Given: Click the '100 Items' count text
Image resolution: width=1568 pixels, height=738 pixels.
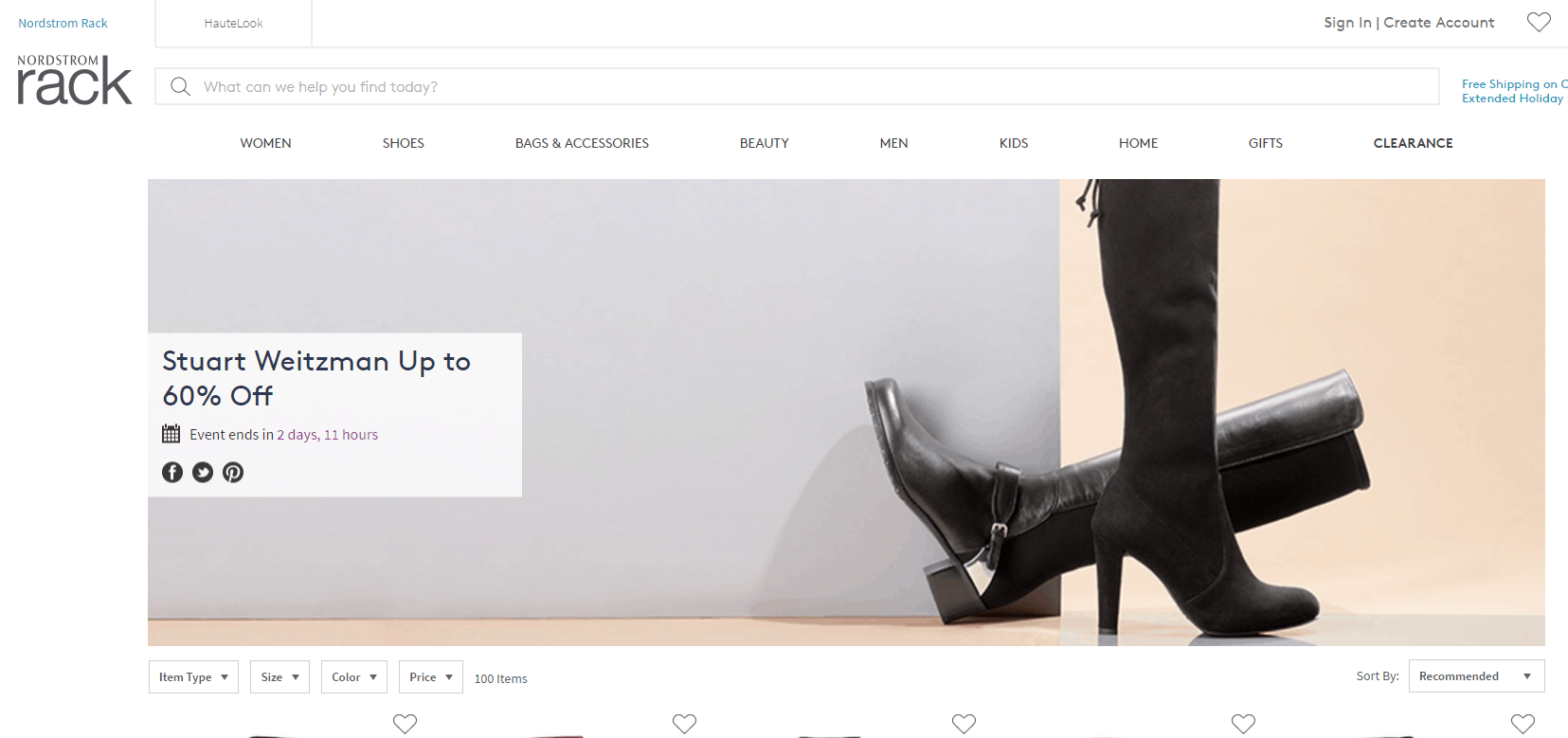Looking at the screenshot, I should pyautogui.click(x=501, y=678).
